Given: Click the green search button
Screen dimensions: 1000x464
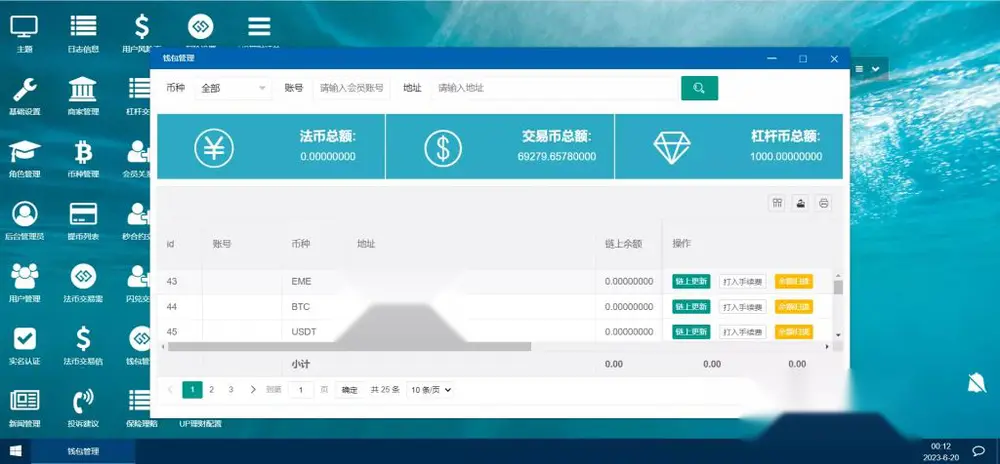Looking at the screenshot, I should [699, 88].
